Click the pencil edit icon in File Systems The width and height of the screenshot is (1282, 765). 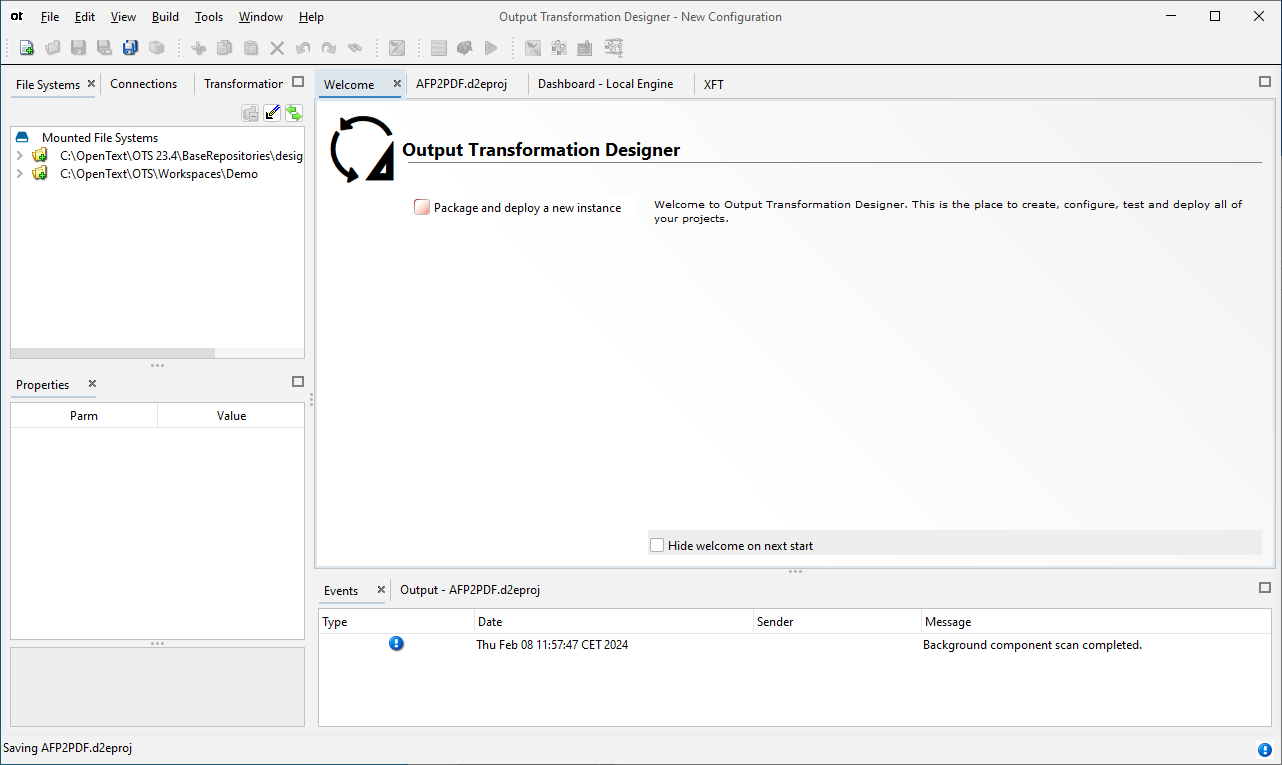[272, 113]
